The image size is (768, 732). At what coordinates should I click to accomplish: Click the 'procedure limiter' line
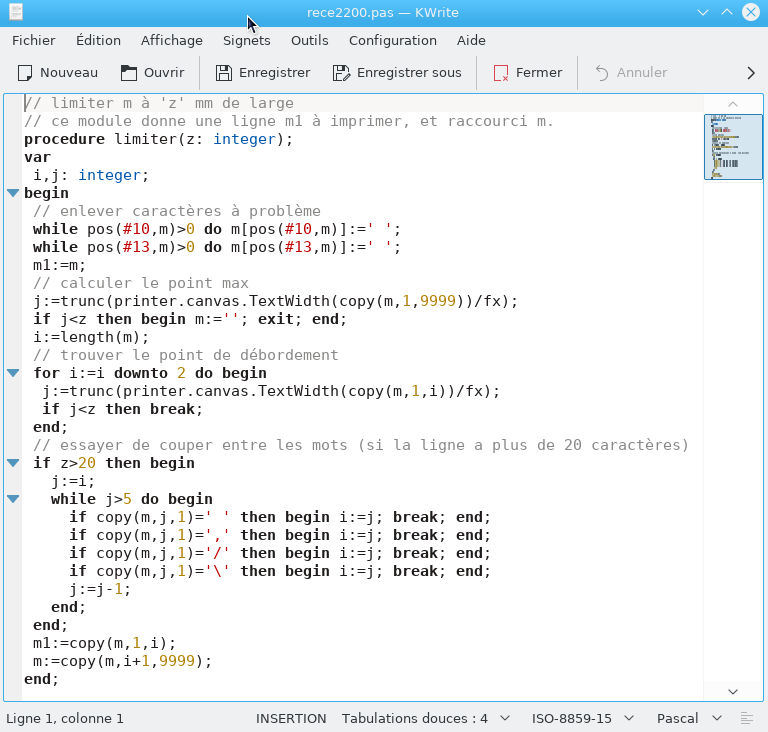coord(159,139)
